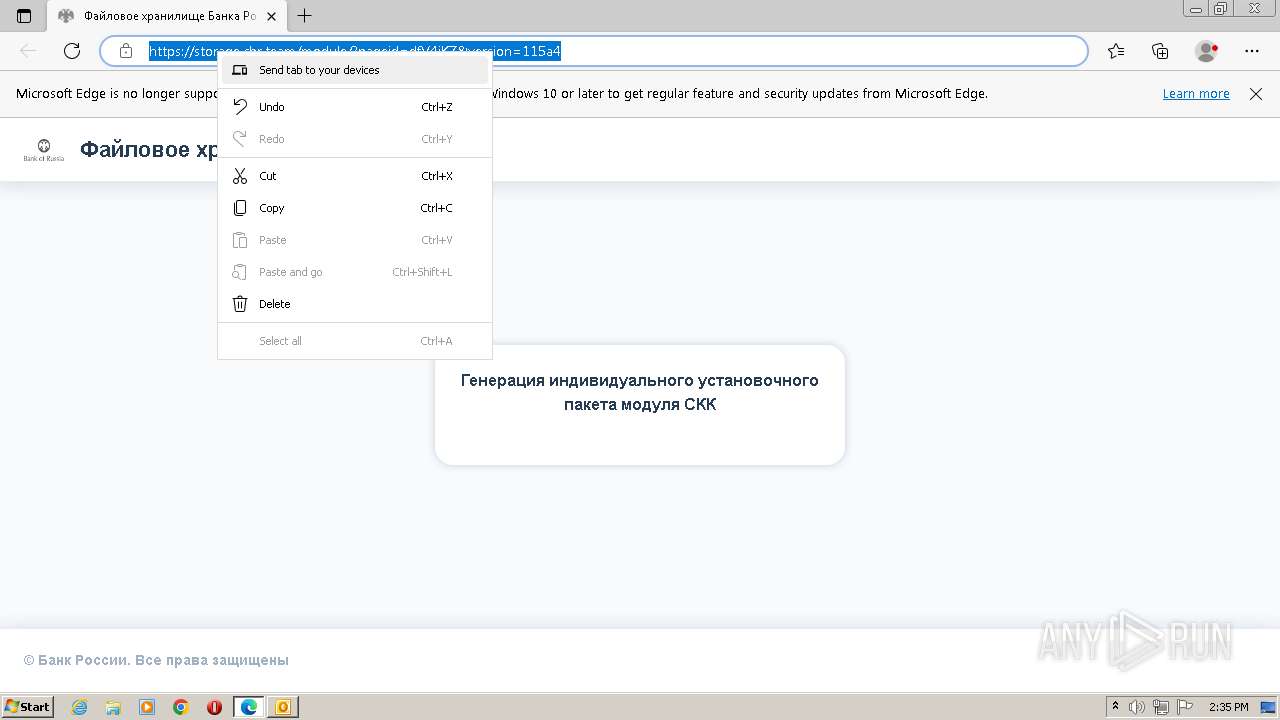Choose Send tab to your devices
The width and height of the screenshot is (1280, 720).
[355, 70]
